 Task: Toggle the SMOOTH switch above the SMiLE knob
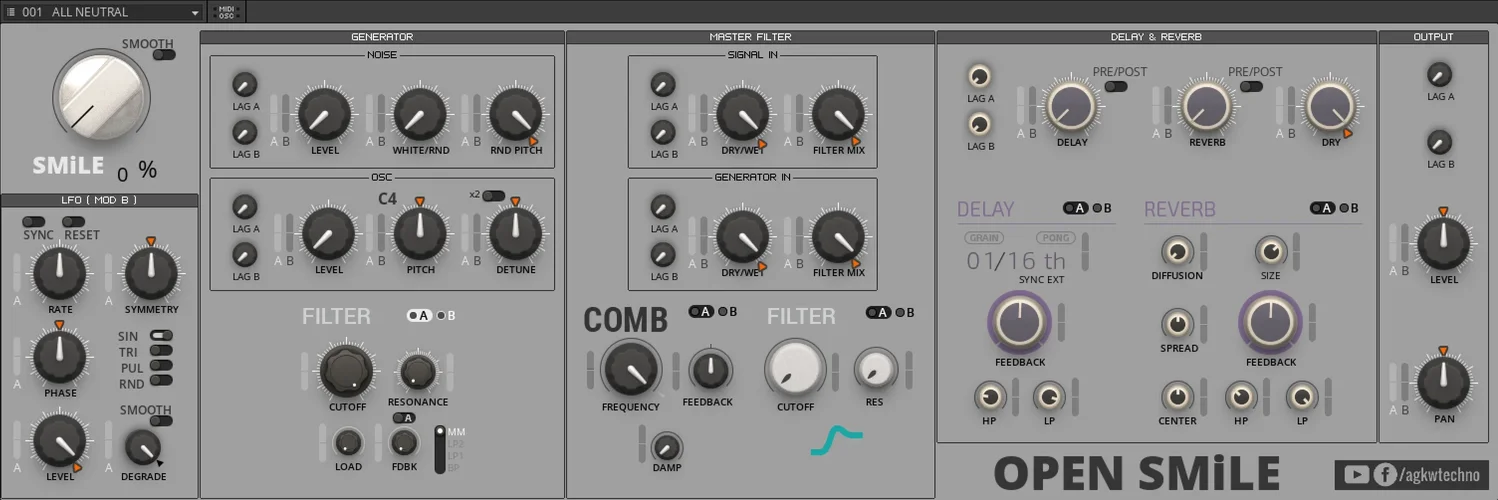tap(163, 55)
